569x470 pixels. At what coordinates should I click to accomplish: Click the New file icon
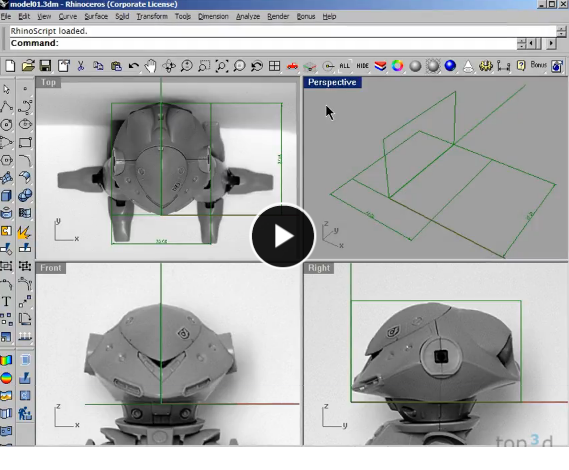[x=10, y=66]
